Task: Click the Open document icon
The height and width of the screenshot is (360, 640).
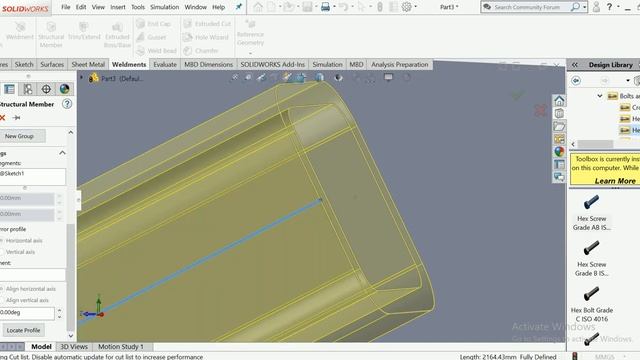Action: pos(290,7)
